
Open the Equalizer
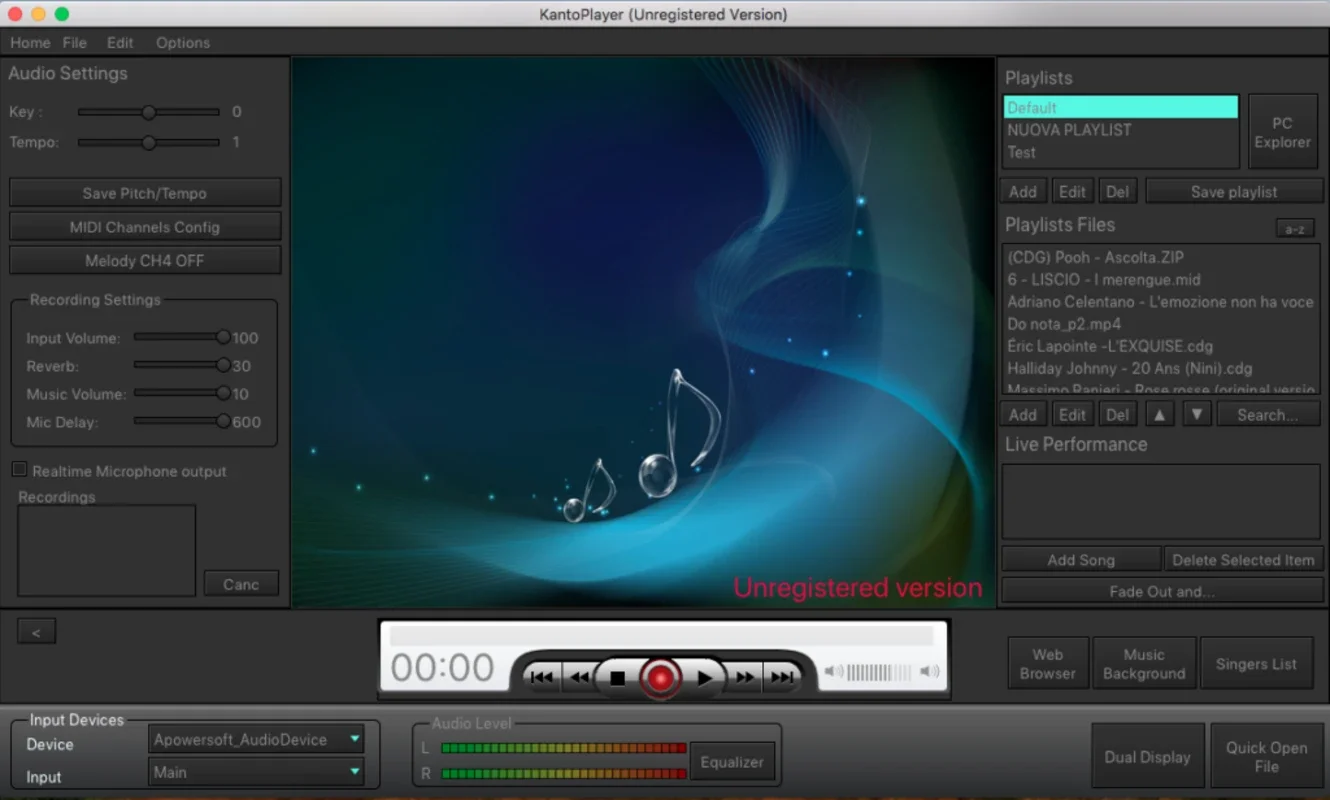(732, 761)
